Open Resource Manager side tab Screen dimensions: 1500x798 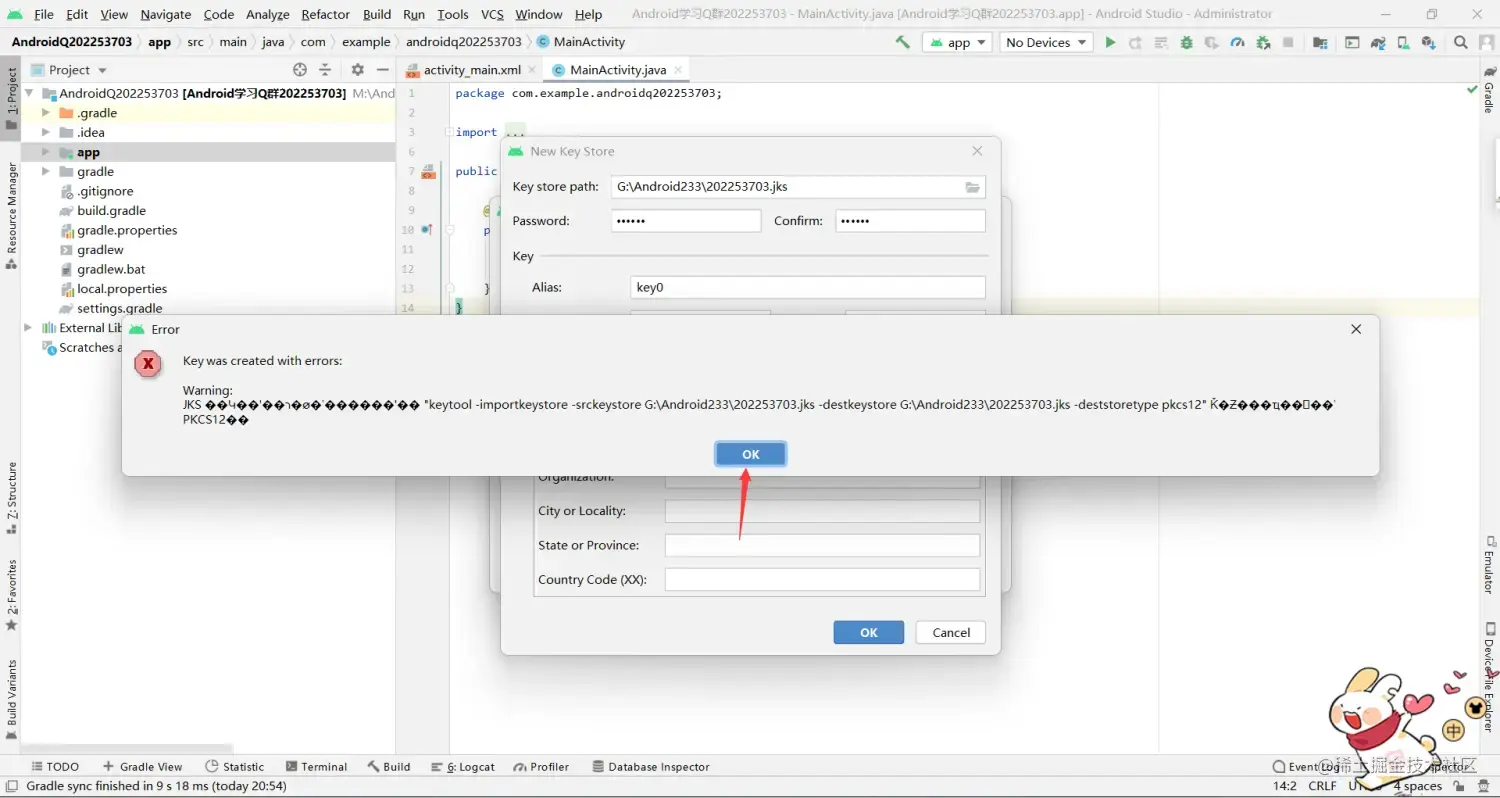11,215
